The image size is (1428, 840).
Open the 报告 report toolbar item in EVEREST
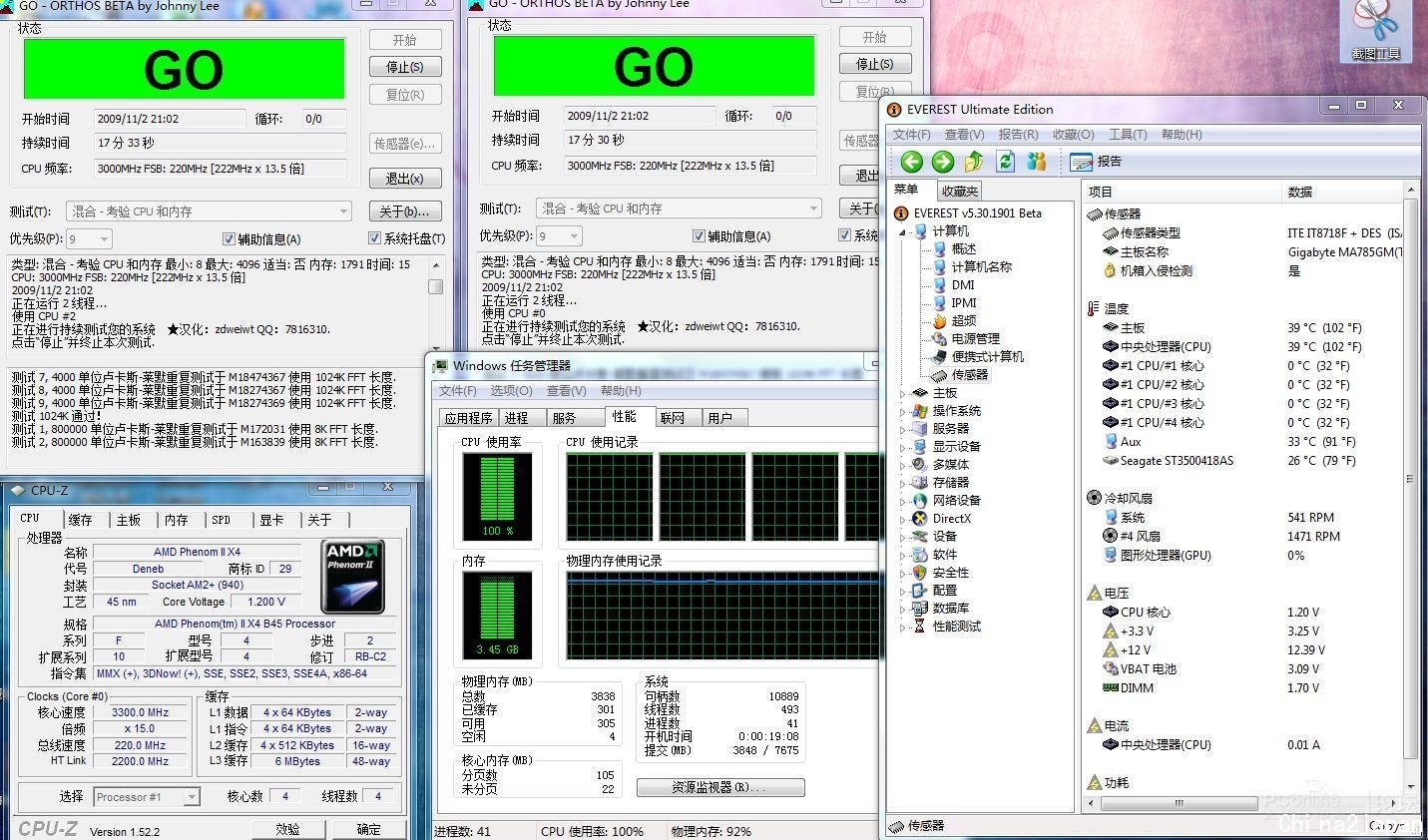tap(1096, 162)
